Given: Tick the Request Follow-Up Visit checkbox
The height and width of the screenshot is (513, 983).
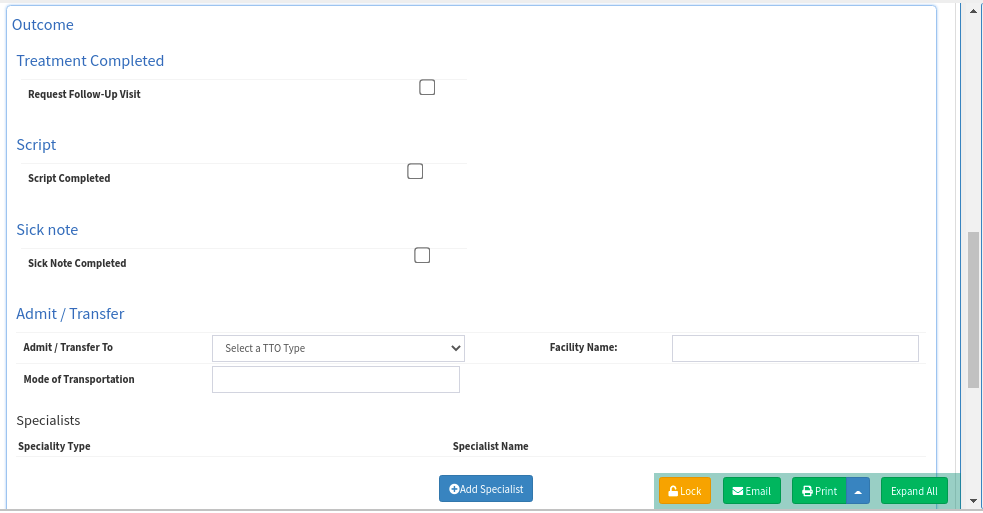Looking at the screenshot, I should (427, 87).
